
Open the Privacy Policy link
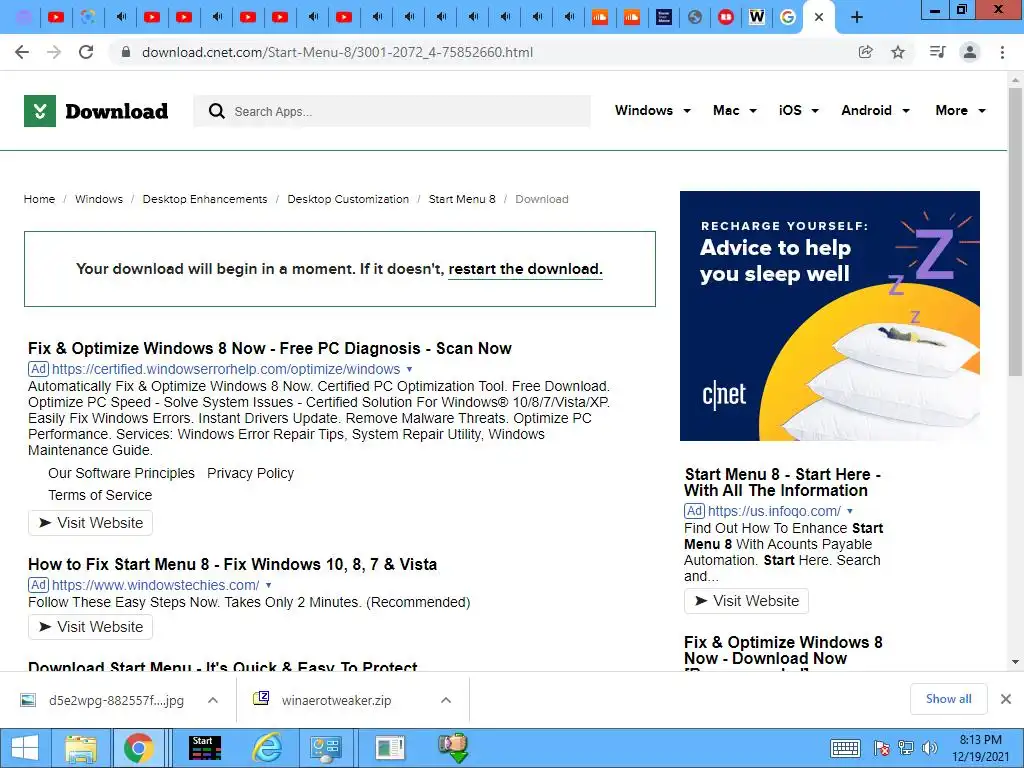click(x=251, y=473)
